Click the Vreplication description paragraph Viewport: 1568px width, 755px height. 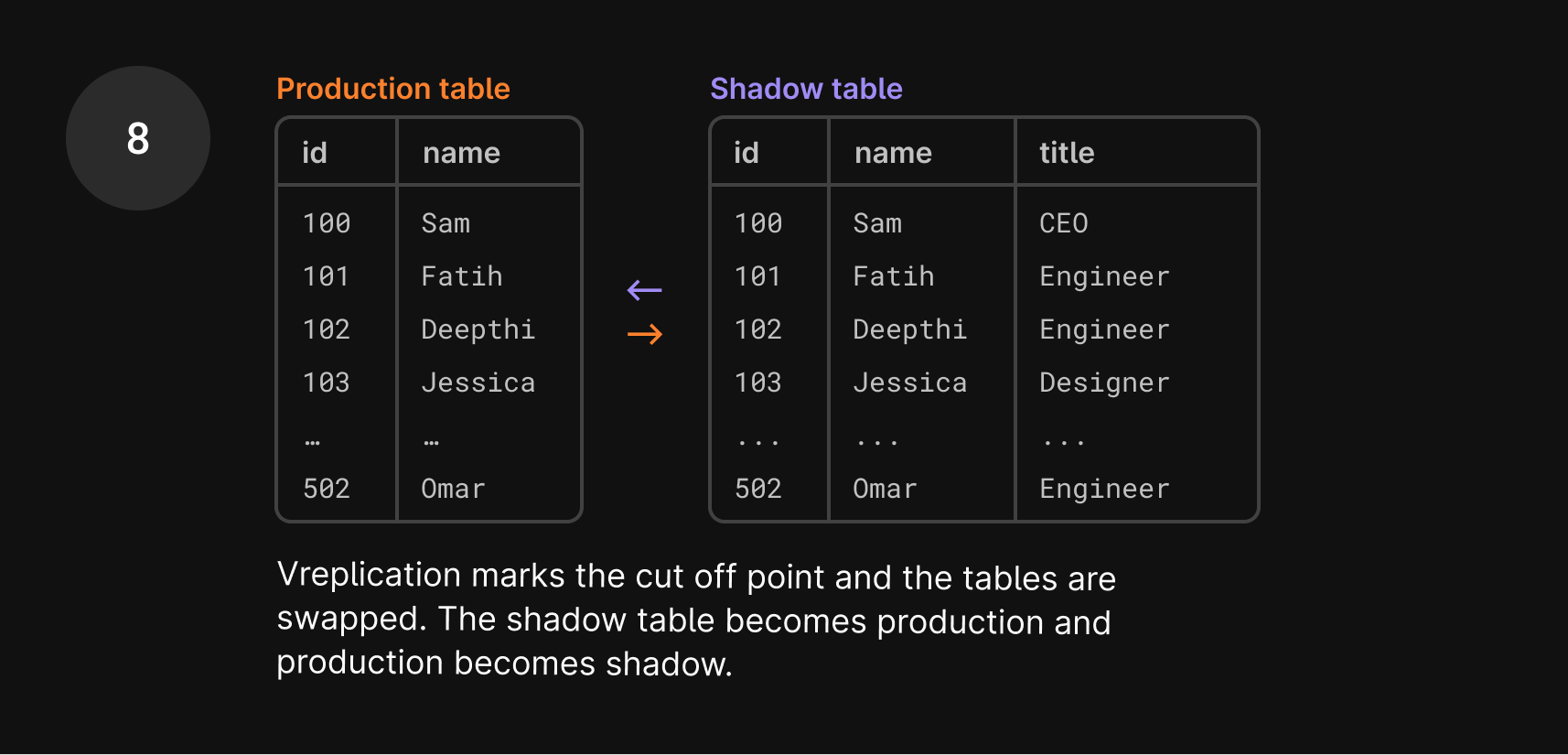click(695, 619)
